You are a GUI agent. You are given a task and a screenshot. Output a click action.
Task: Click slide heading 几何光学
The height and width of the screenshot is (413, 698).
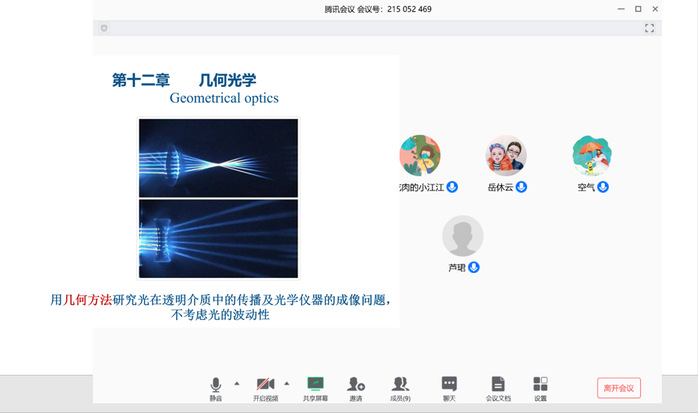[x=227, y=80]
